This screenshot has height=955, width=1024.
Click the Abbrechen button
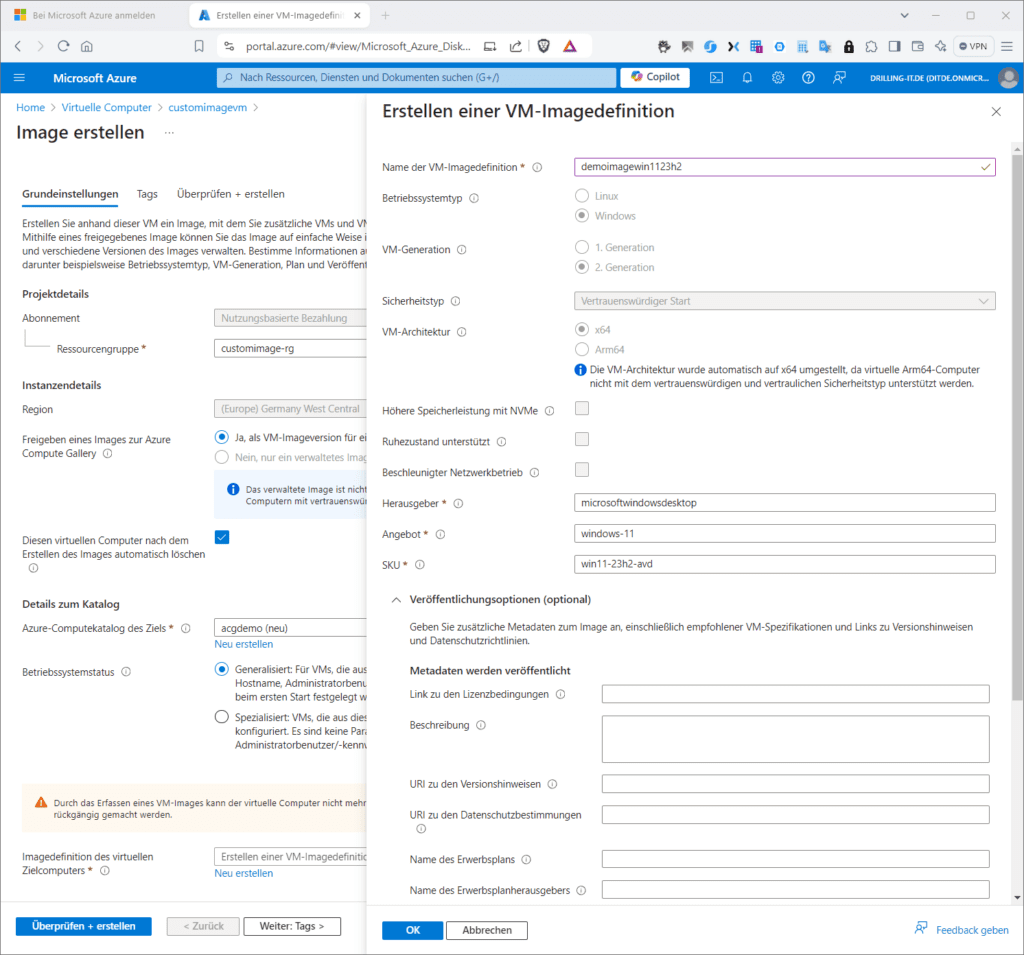[487, 930]
